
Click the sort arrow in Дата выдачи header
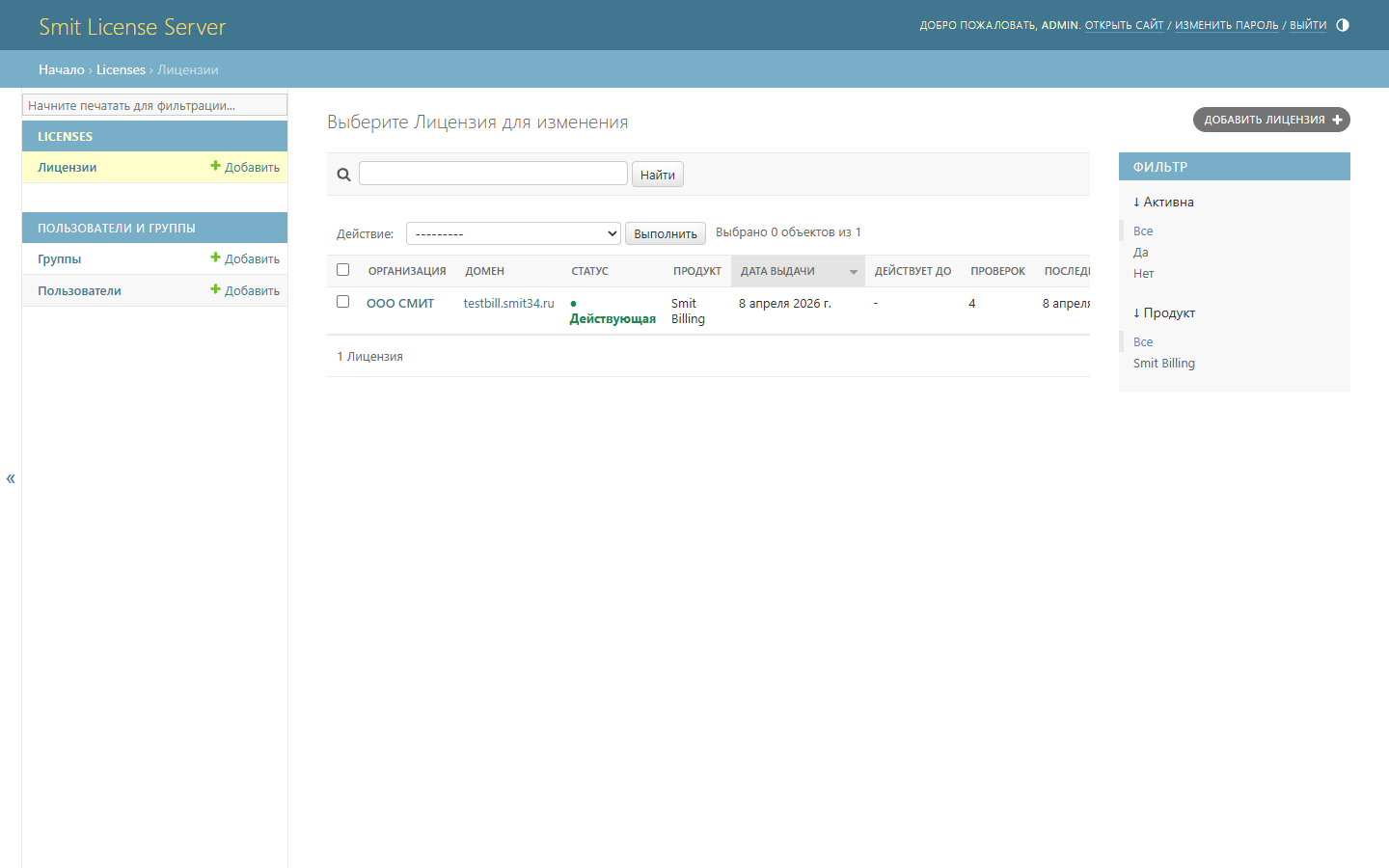854,272
